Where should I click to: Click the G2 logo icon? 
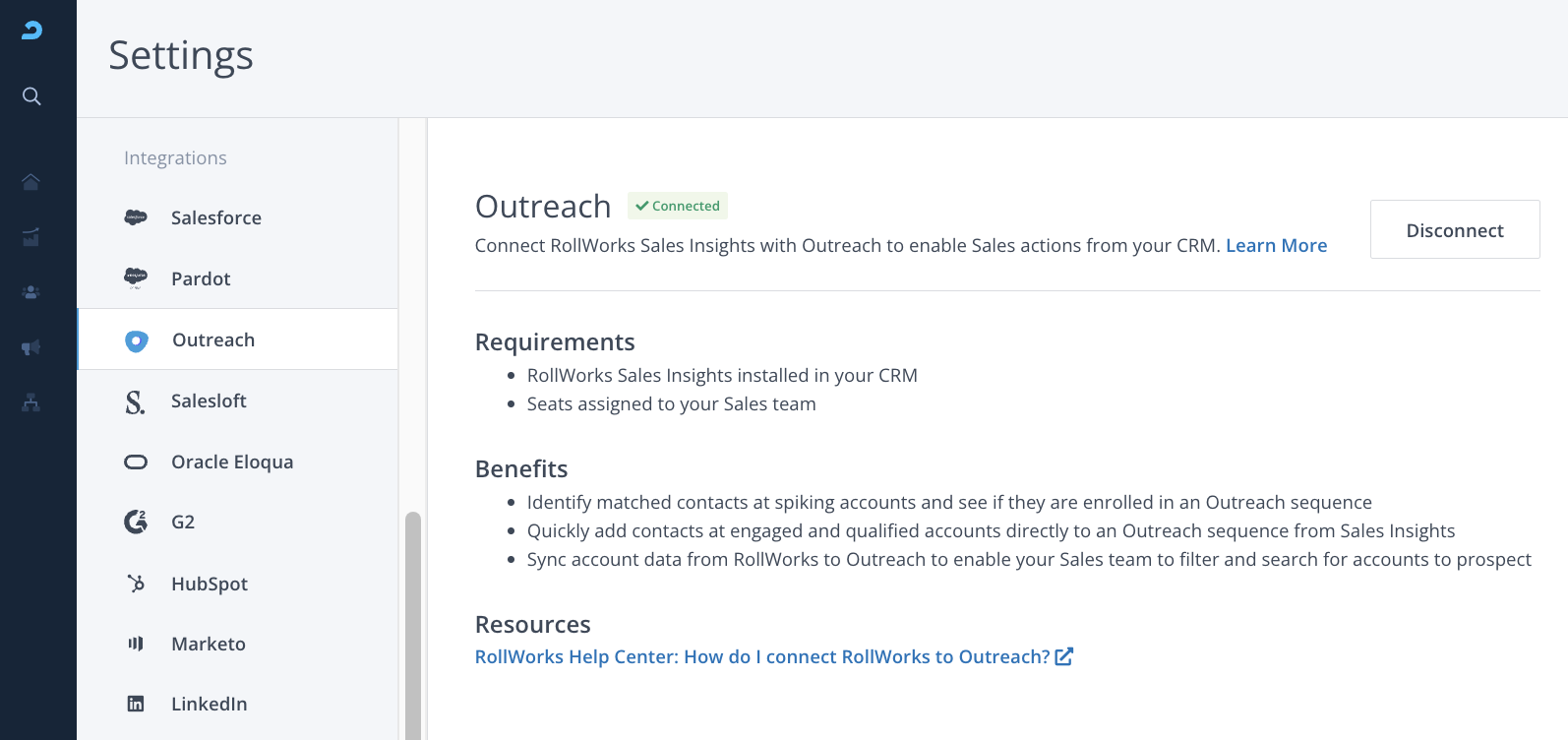click(136, 522)
